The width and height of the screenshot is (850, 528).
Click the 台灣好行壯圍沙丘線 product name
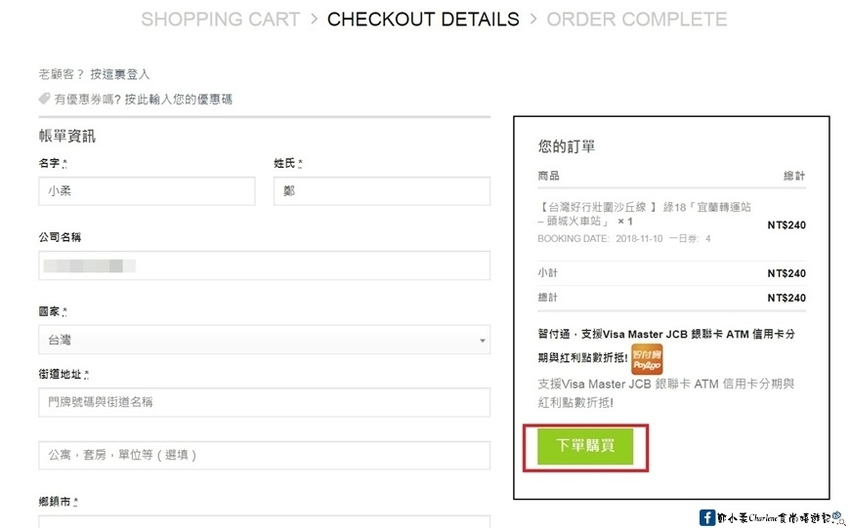[644, 214]
